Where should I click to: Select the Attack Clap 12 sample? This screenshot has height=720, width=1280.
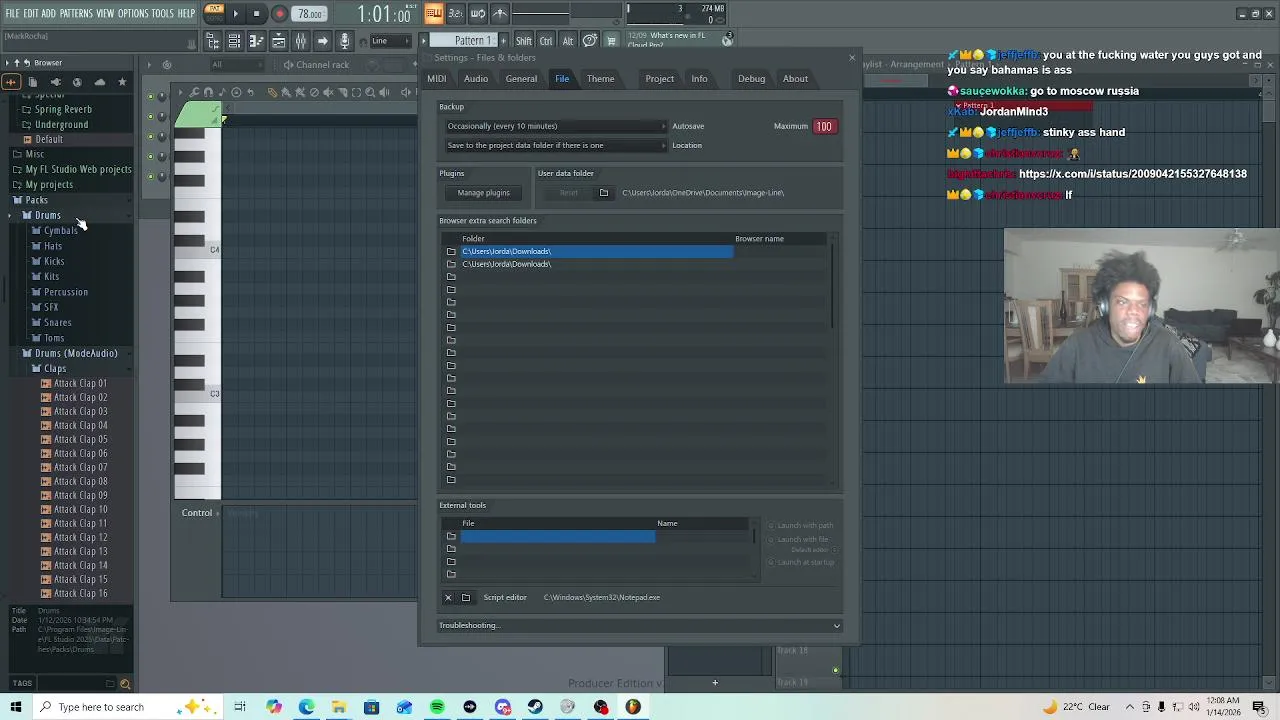[x=80, y=538]
